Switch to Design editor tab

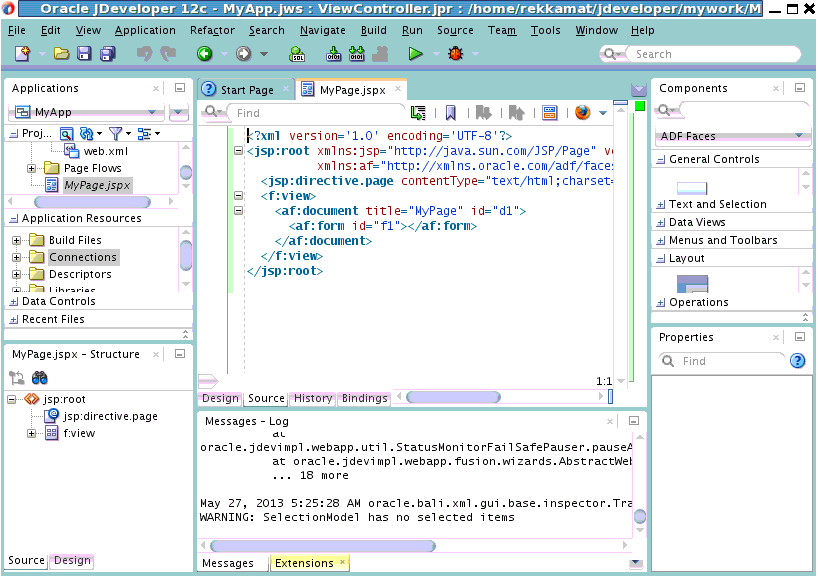tap(220, 398)
